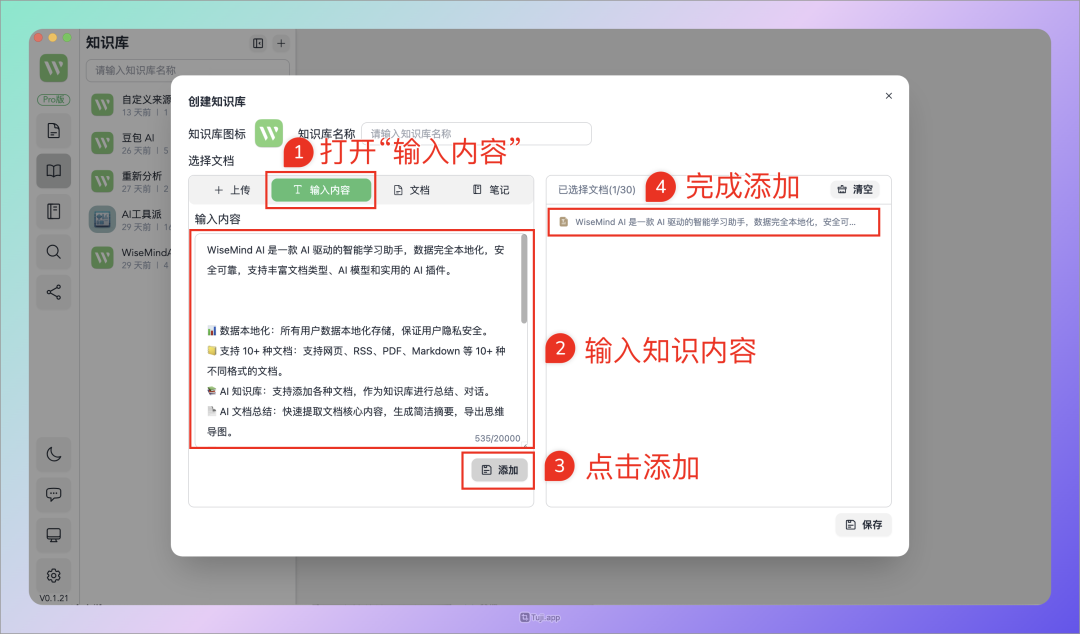Open the 重新分析 knowledge base

tap(132, 182)
